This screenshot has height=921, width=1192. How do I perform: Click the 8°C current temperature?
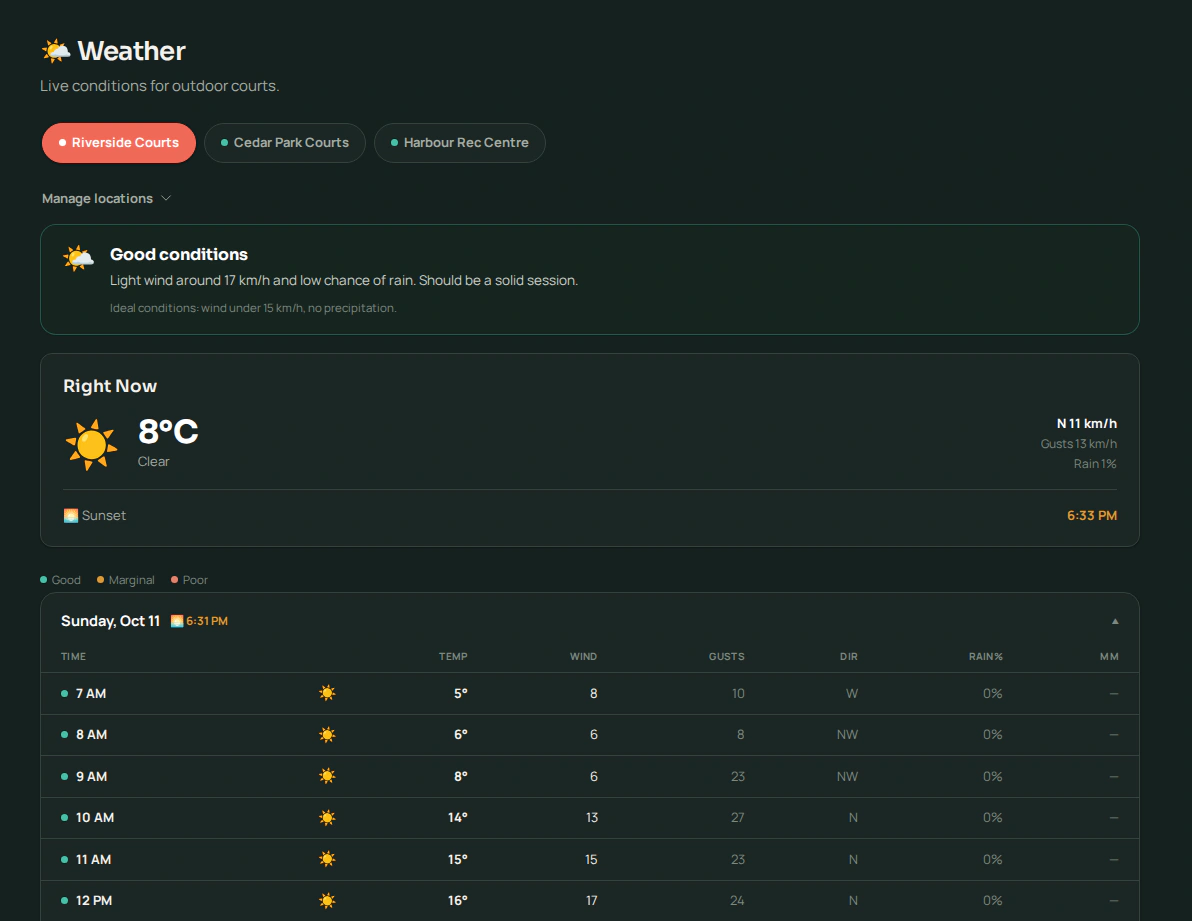point(168,432)
